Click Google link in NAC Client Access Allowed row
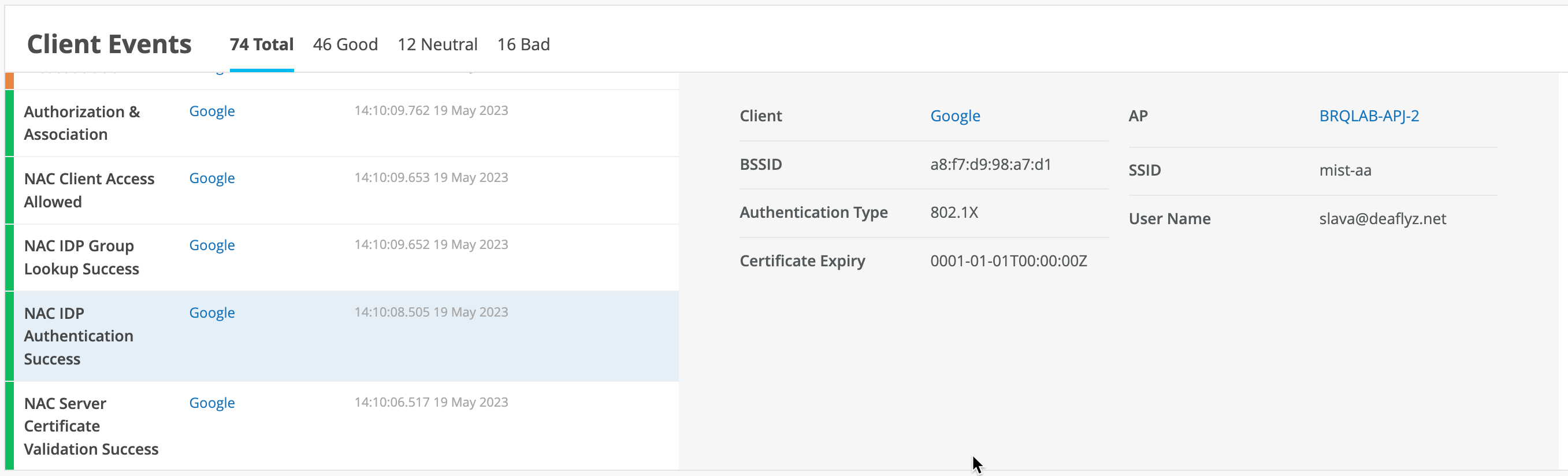Screen dimensions: 1568x476 pyautogui.click(x=212, y=178)
